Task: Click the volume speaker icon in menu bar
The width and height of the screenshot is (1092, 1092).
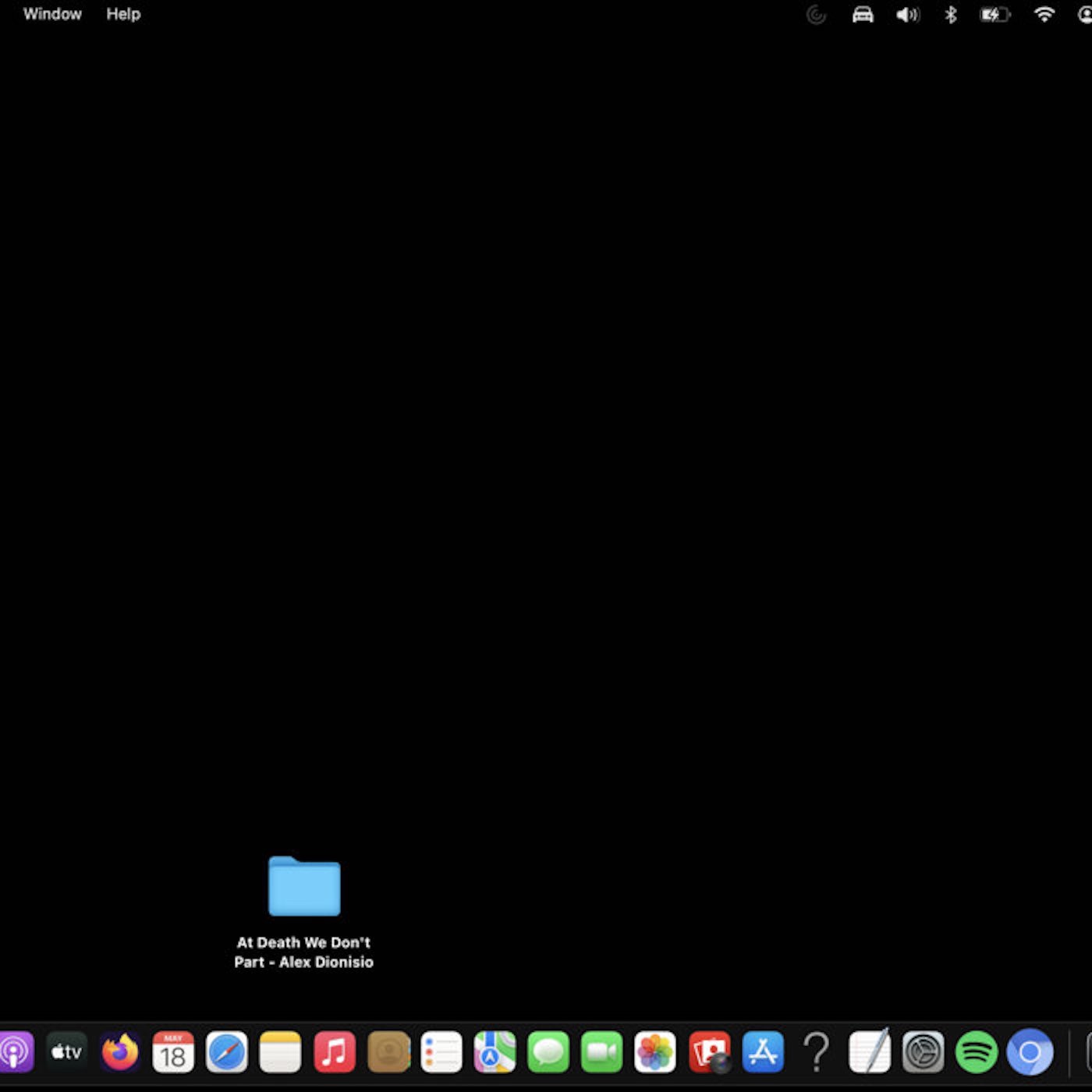Action: pos(907,14)
